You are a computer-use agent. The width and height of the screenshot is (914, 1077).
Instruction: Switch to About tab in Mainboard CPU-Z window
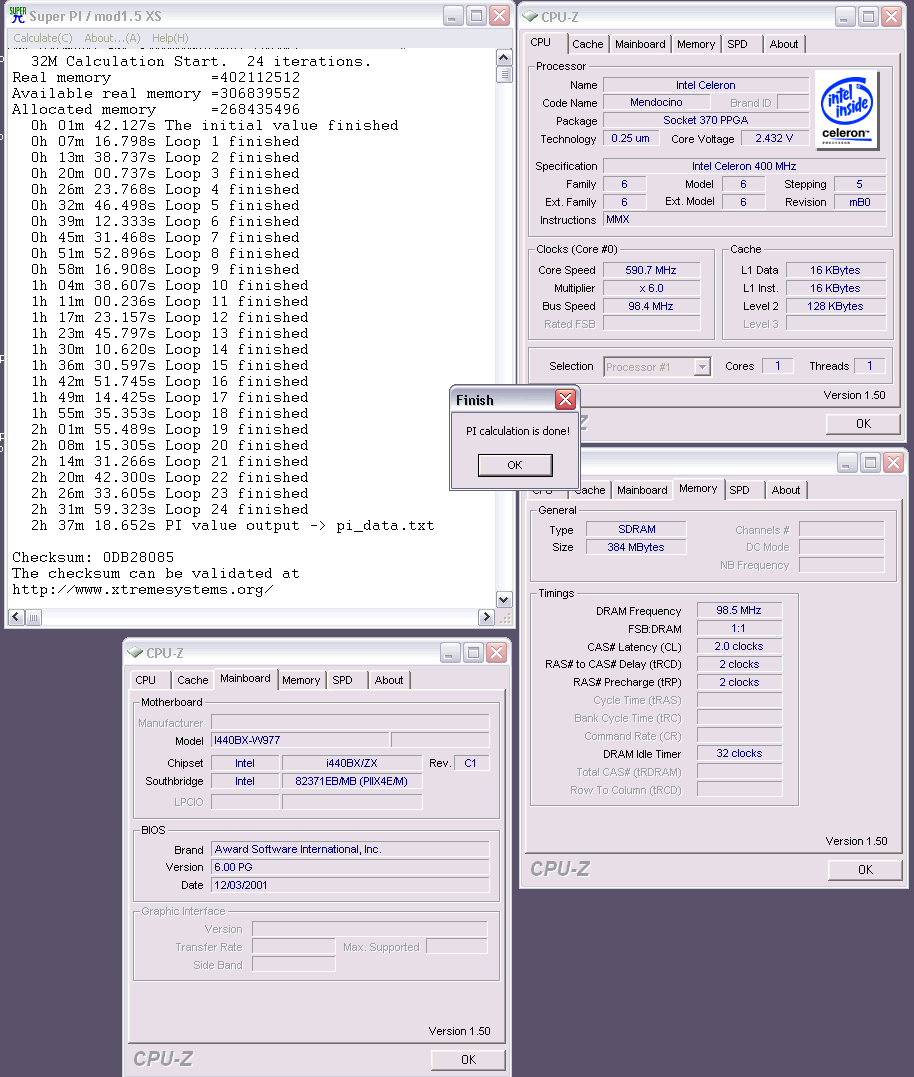click(389, 680)
